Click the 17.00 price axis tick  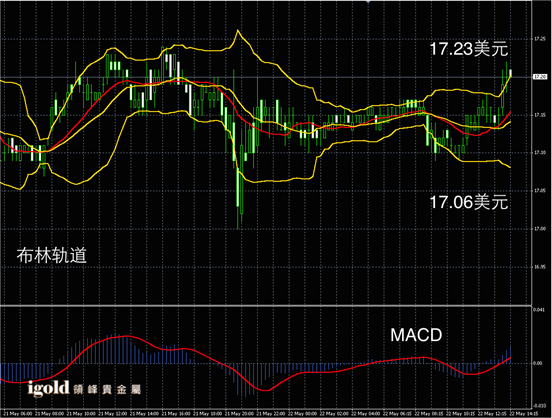(x=540, y=229)
